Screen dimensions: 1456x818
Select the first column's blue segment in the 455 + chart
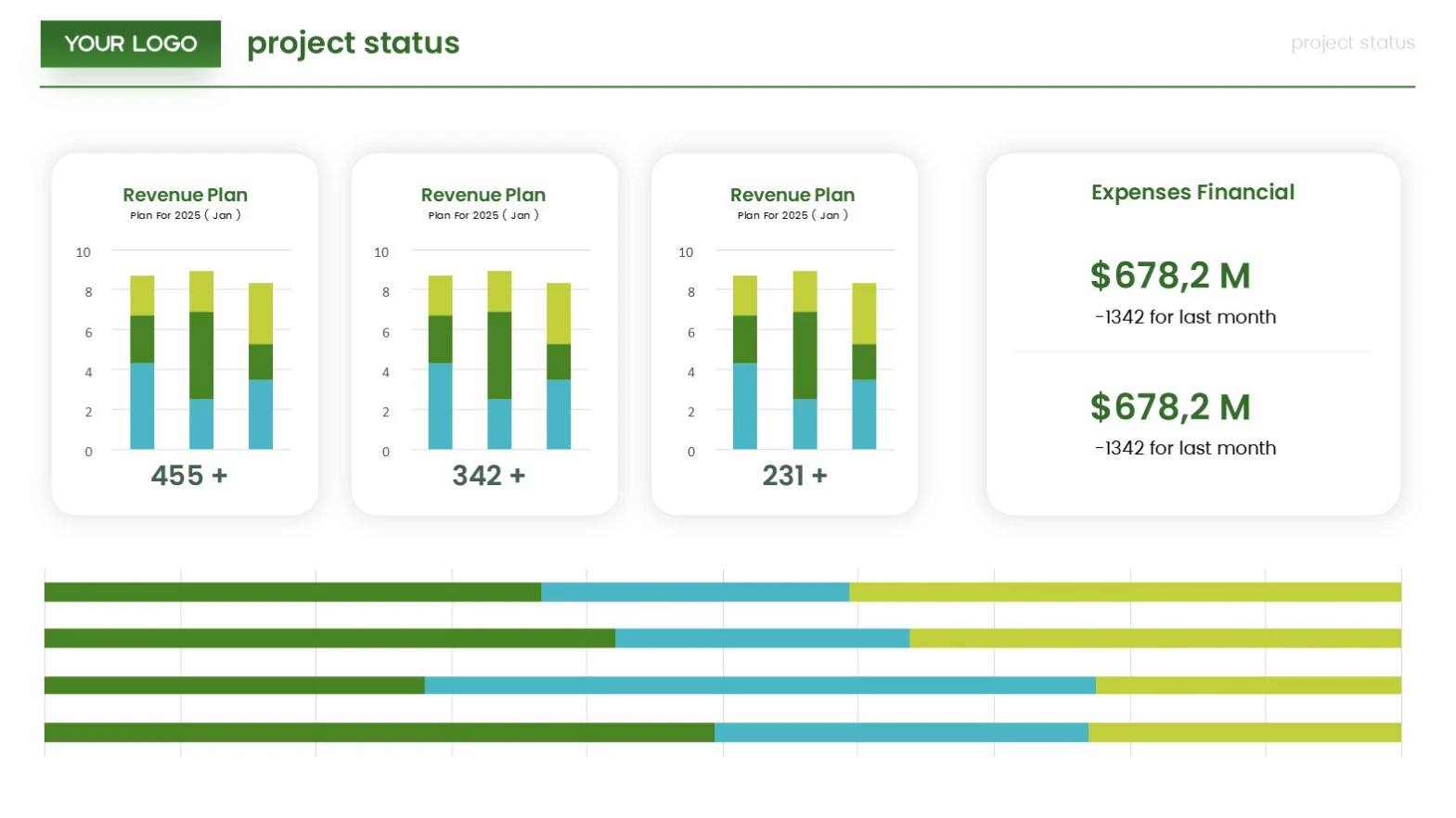point(142,406)
